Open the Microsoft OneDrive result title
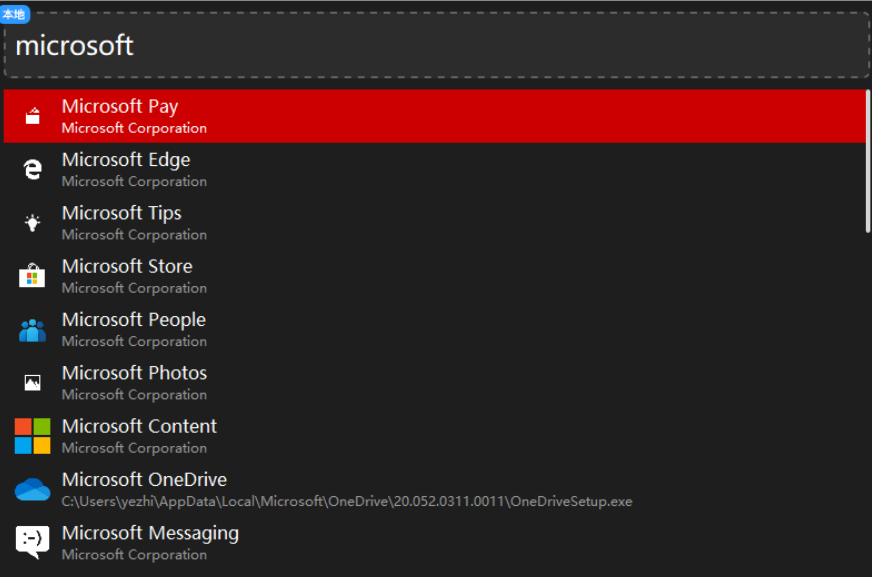This screenshot has width=872, height=577. pyautogui.click(x=145, y=480)
